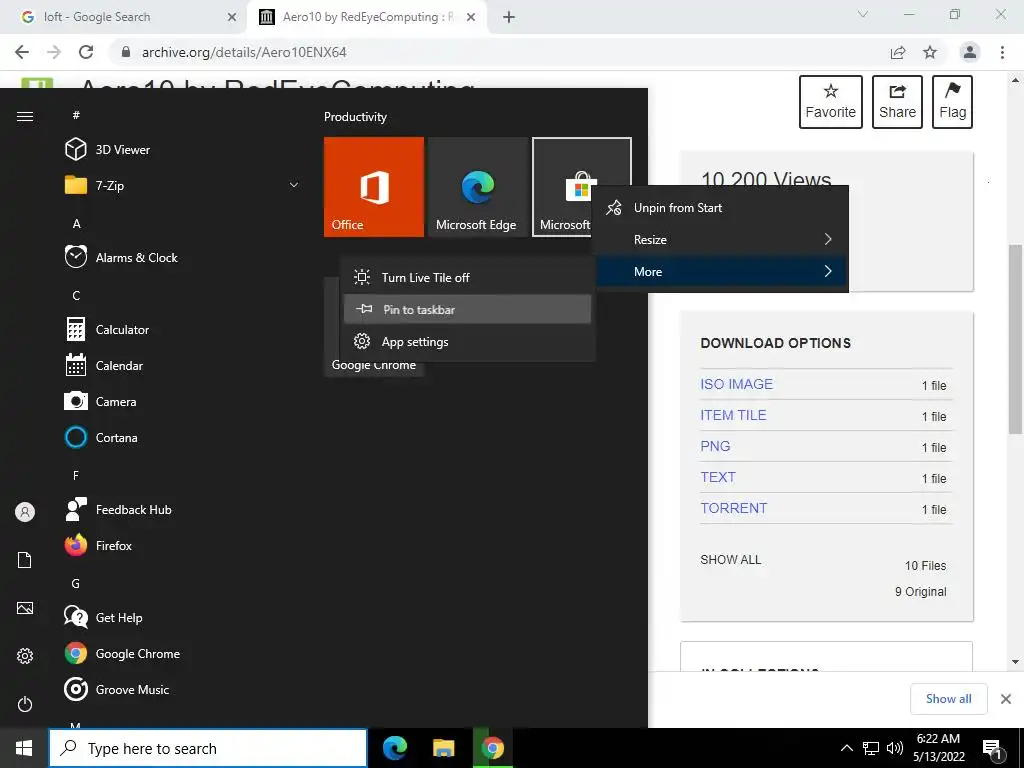Switch to the Aero10 by RedEyeComputing tab
1024x768 pixels.
coord(367,17)
